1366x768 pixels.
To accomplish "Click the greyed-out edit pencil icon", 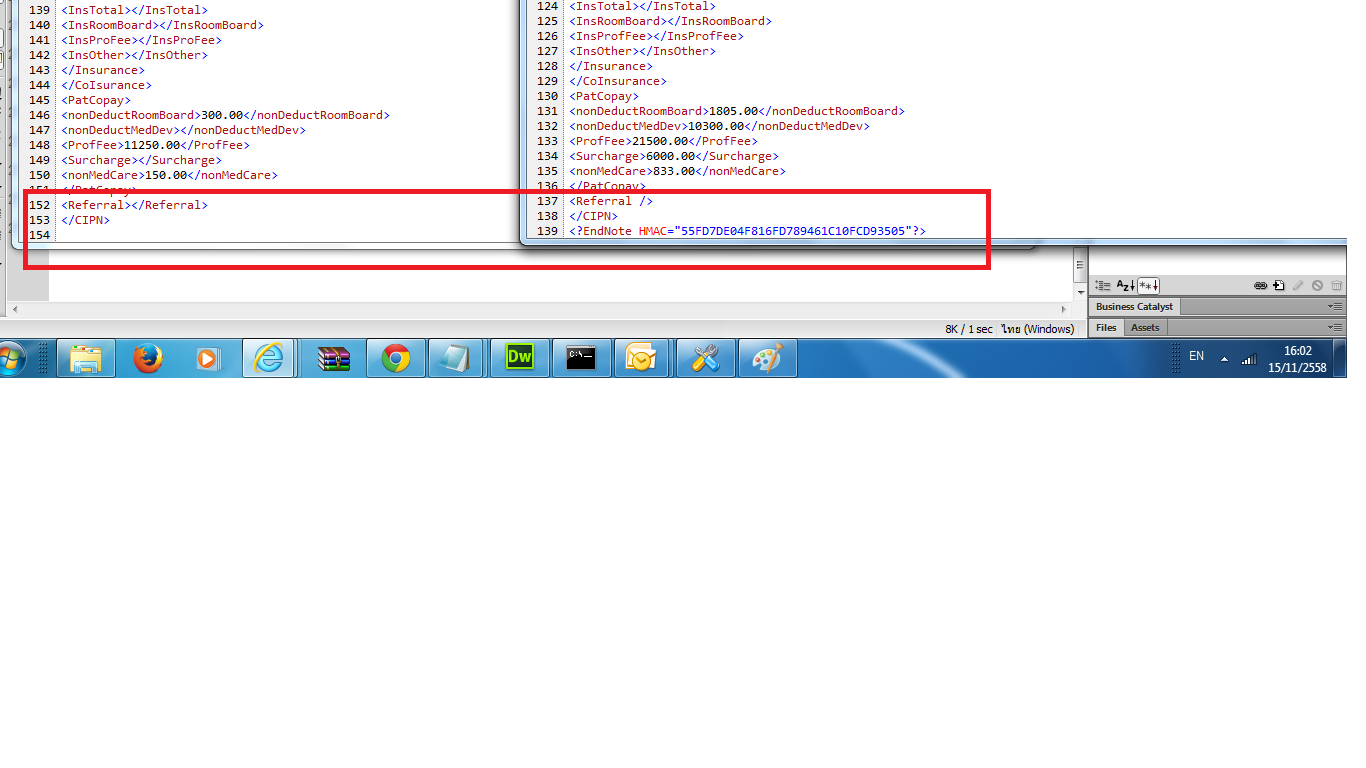I will 1298,285.
